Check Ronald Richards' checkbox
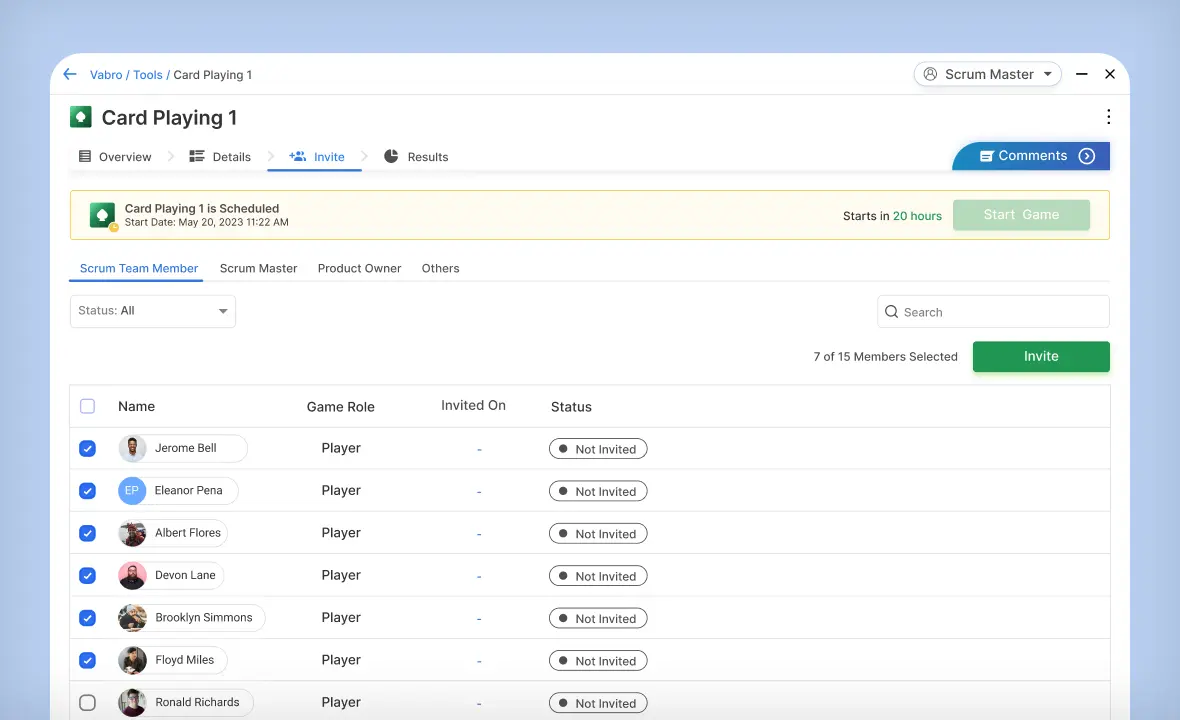Viewport: 1180px width, 720px height. 87,703
